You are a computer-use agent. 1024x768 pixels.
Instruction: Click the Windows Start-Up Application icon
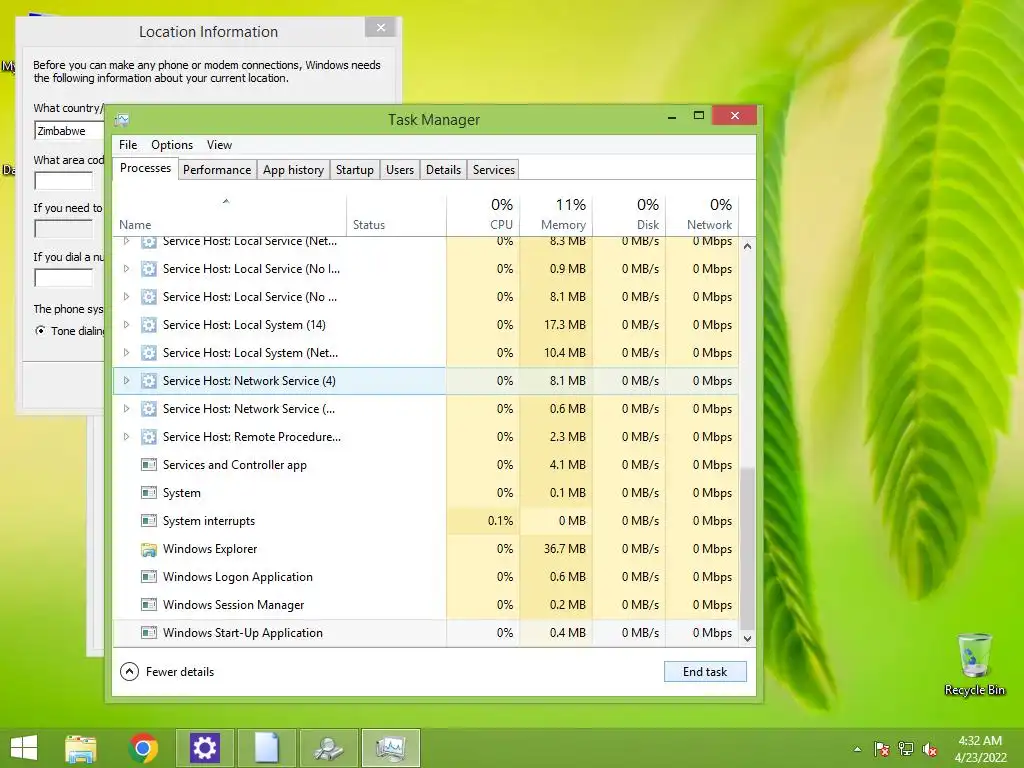point(149,633)
